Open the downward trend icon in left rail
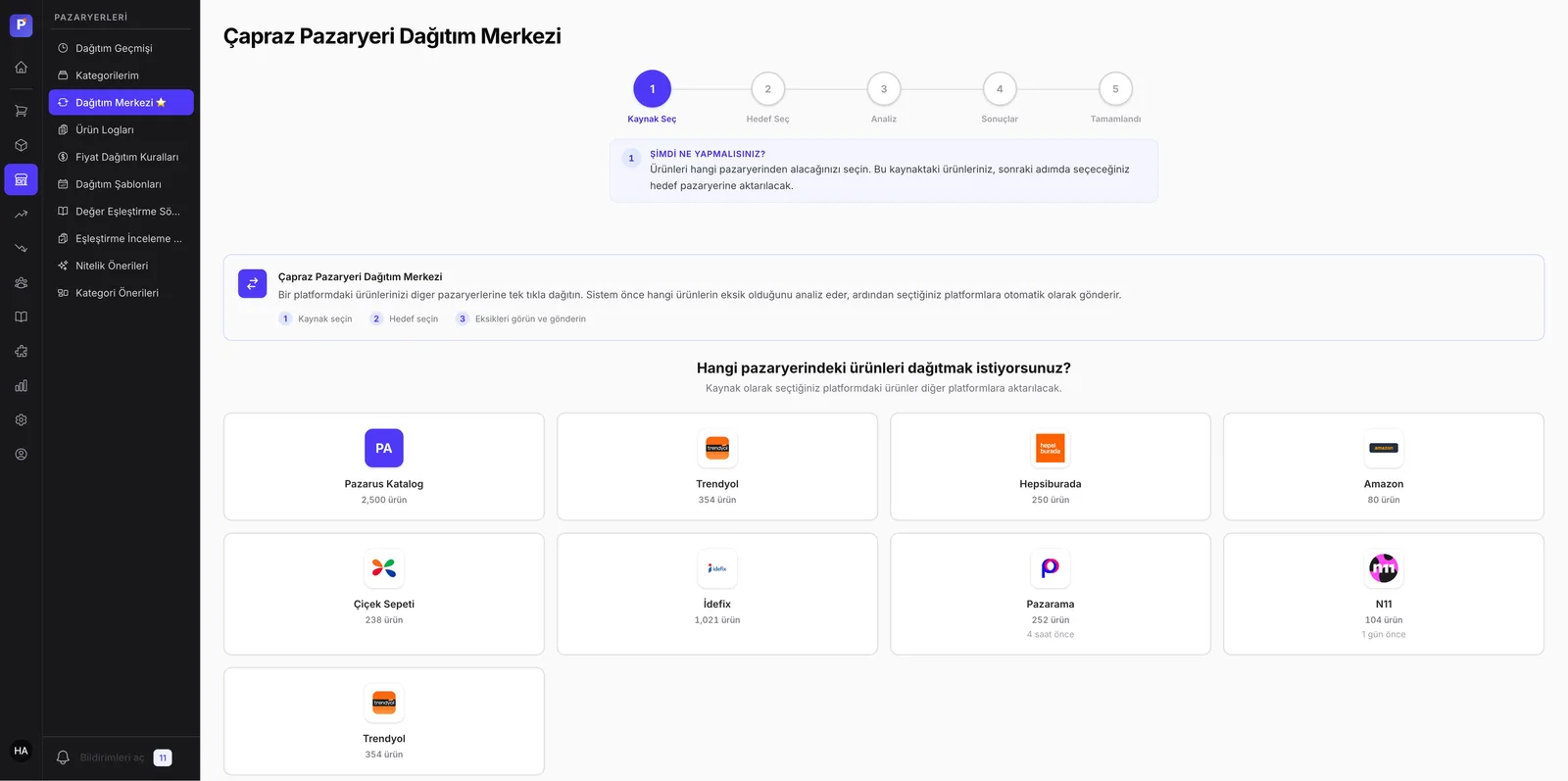The image size is (1568, 781). [x=21, y=248]
